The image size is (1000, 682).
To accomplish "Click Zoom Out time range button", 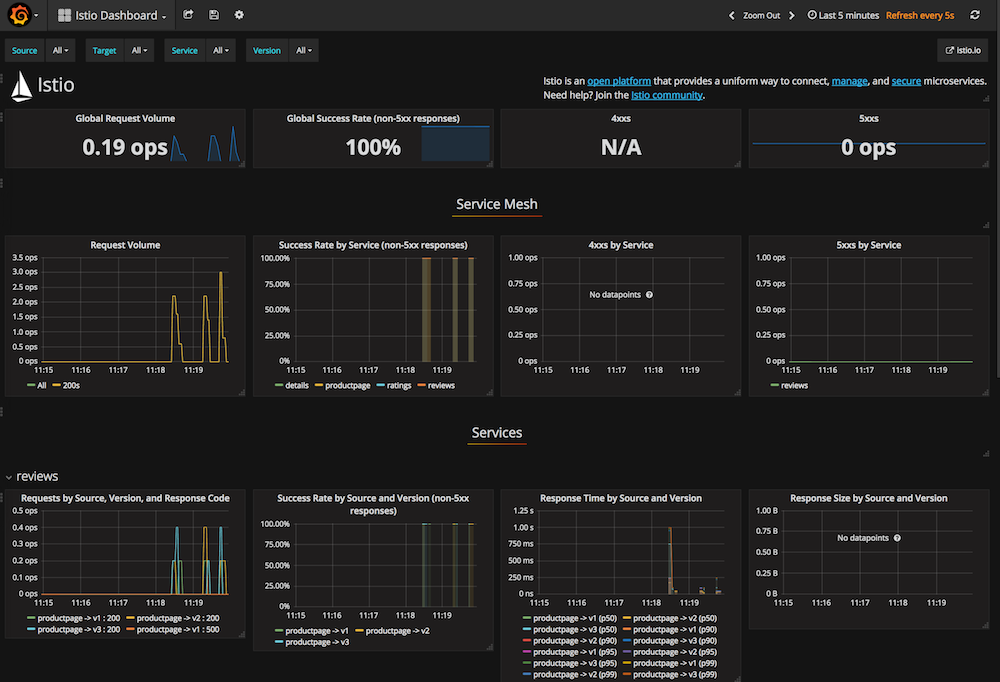I will (x=761, y=15).
